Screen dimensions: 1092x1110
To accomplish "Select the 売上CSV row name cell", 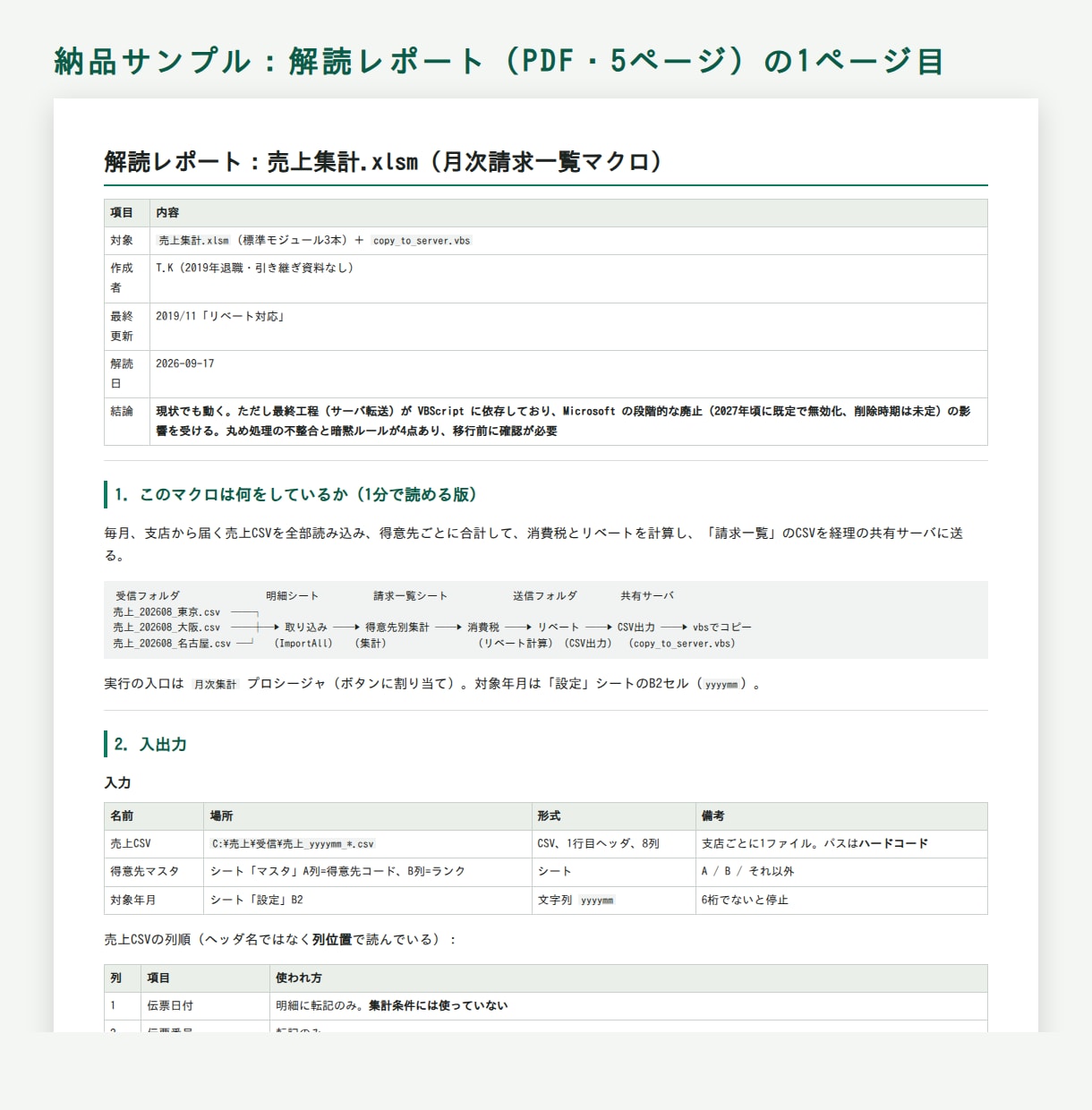I will [154, 844].
